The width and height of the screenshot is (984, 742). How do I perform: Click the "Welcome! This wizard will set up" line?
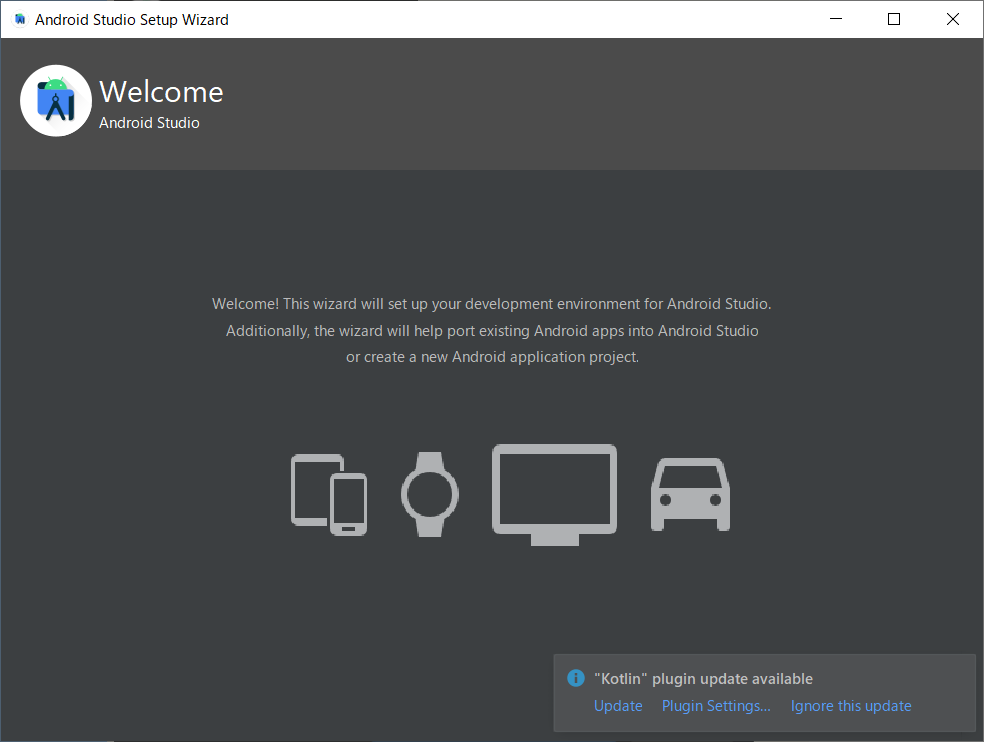(x=492, y=304)
